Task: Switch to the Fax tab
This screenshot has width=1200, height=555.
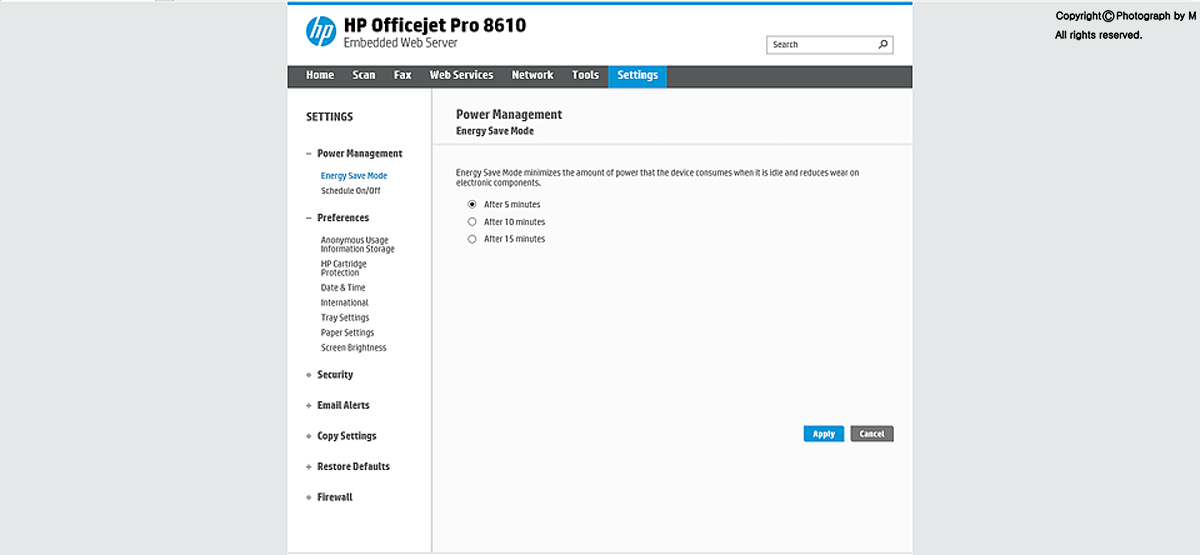Action: coord(402,75)
